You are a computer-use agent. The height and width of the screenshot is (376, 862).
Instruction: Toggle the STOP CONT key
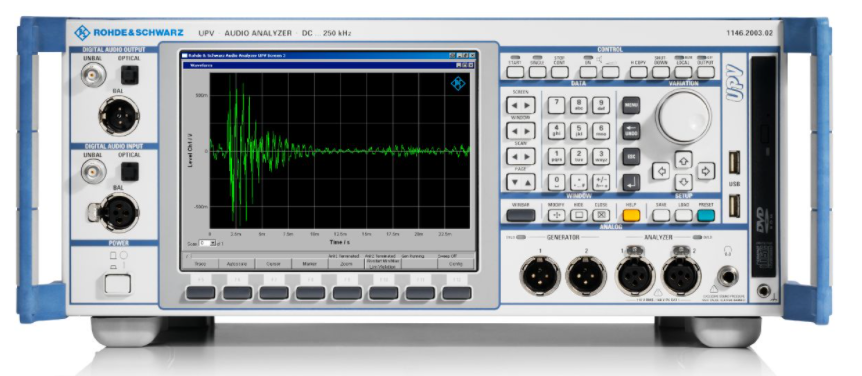tap(559, 72)
